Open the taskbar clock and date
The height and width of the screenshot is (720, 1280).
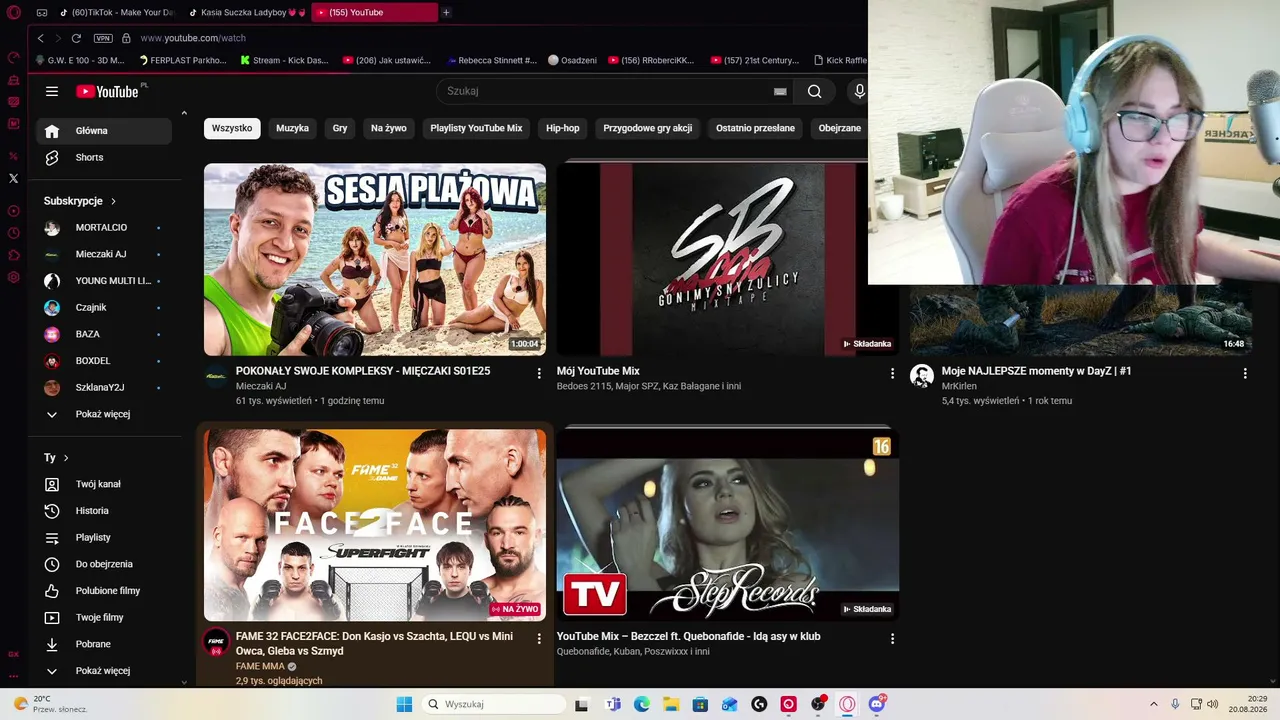tap(1248, 704)
